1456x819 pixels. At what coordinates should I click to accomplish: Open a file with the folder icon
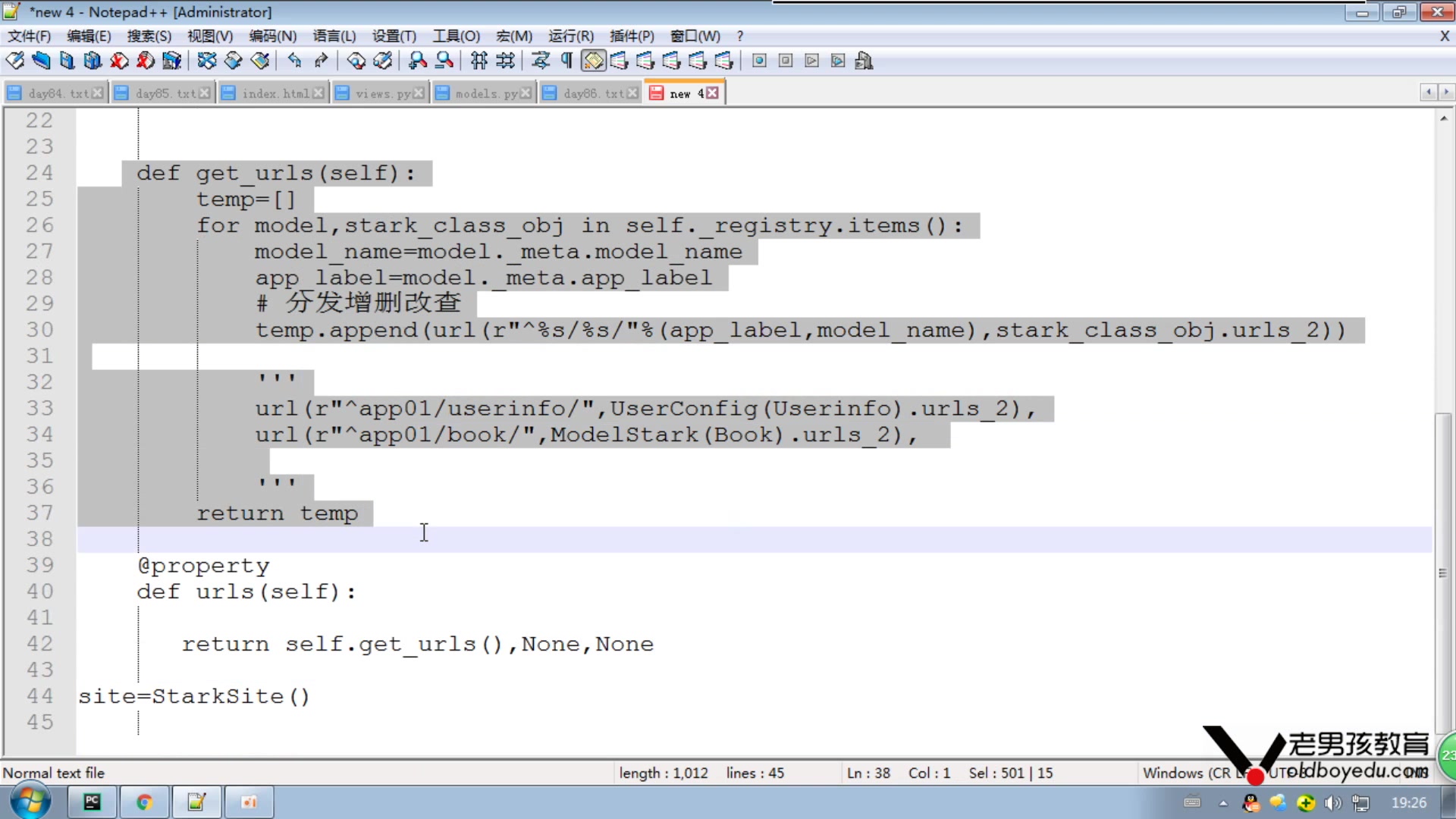pos(41,61)
